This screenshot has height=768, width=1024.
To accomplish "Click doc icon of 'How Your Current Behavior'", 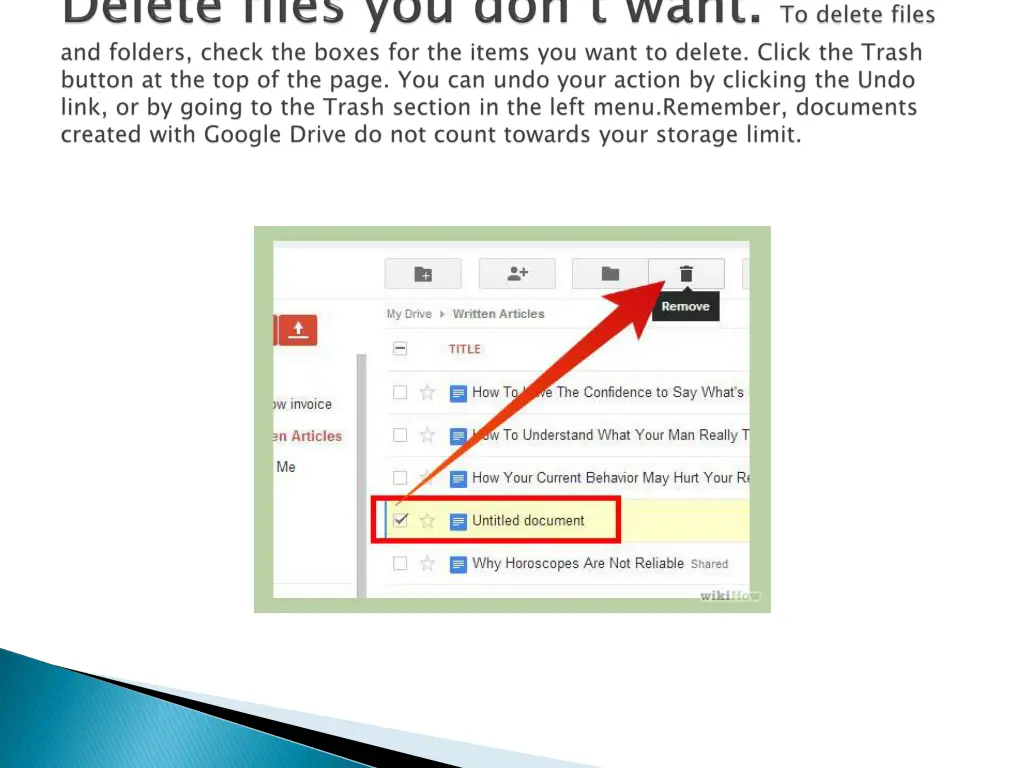I will pyautogui.click(x=458, y=479).
